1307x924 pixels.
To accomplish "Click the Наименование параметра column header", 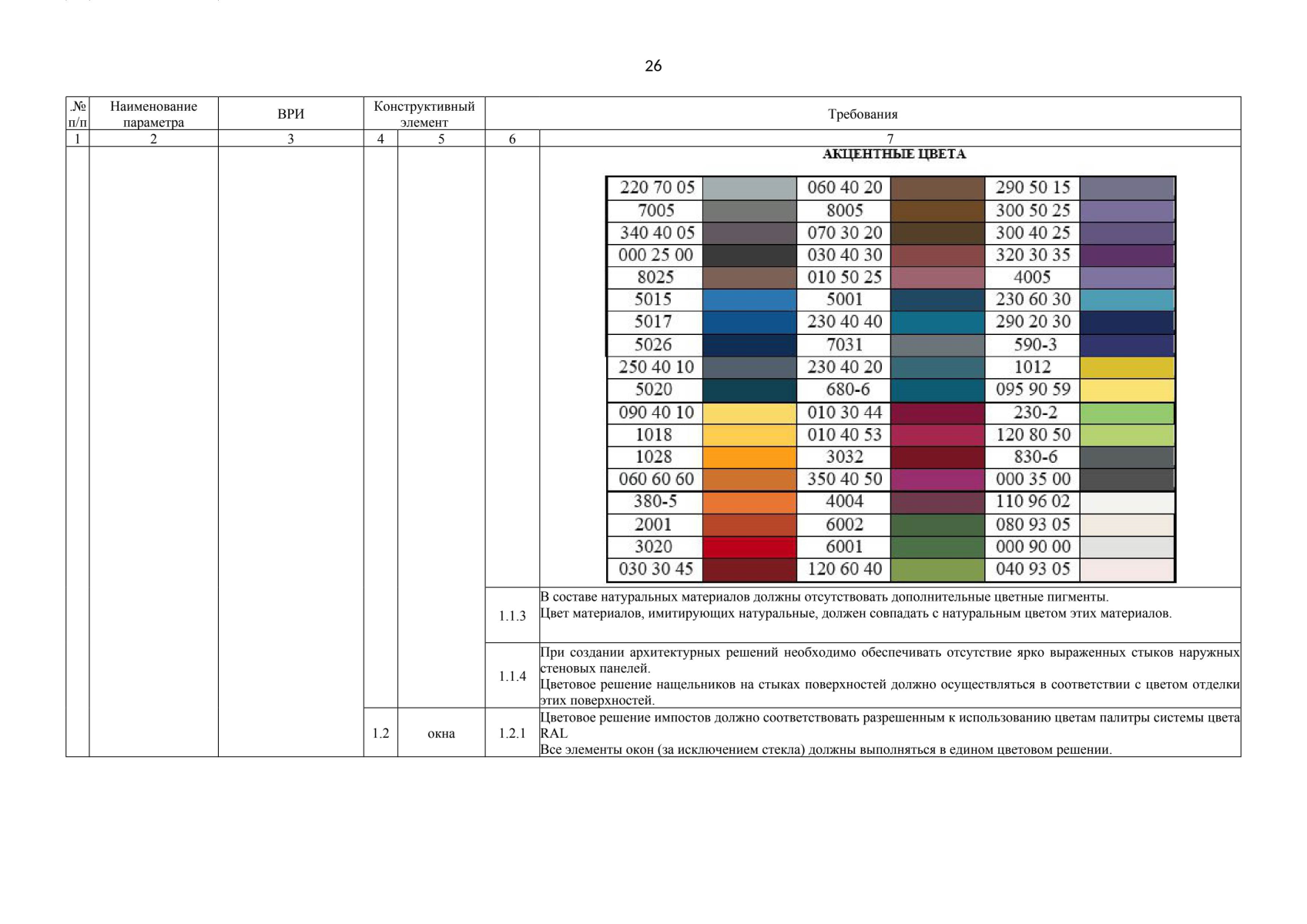I will [x=153, y=114].
